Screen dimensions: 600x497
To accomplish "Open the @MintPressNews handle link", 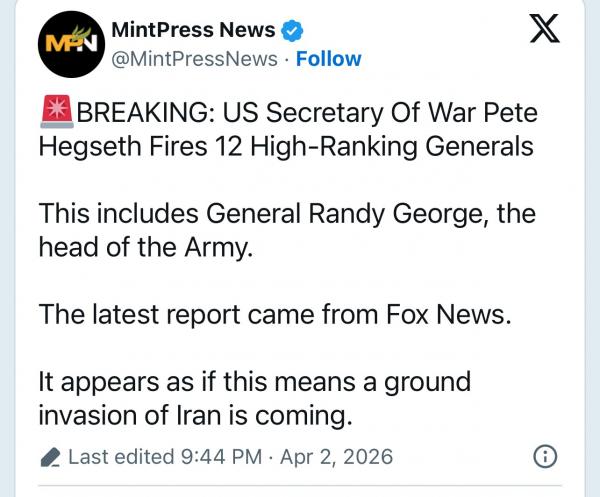I will click(x=193, y=59).
